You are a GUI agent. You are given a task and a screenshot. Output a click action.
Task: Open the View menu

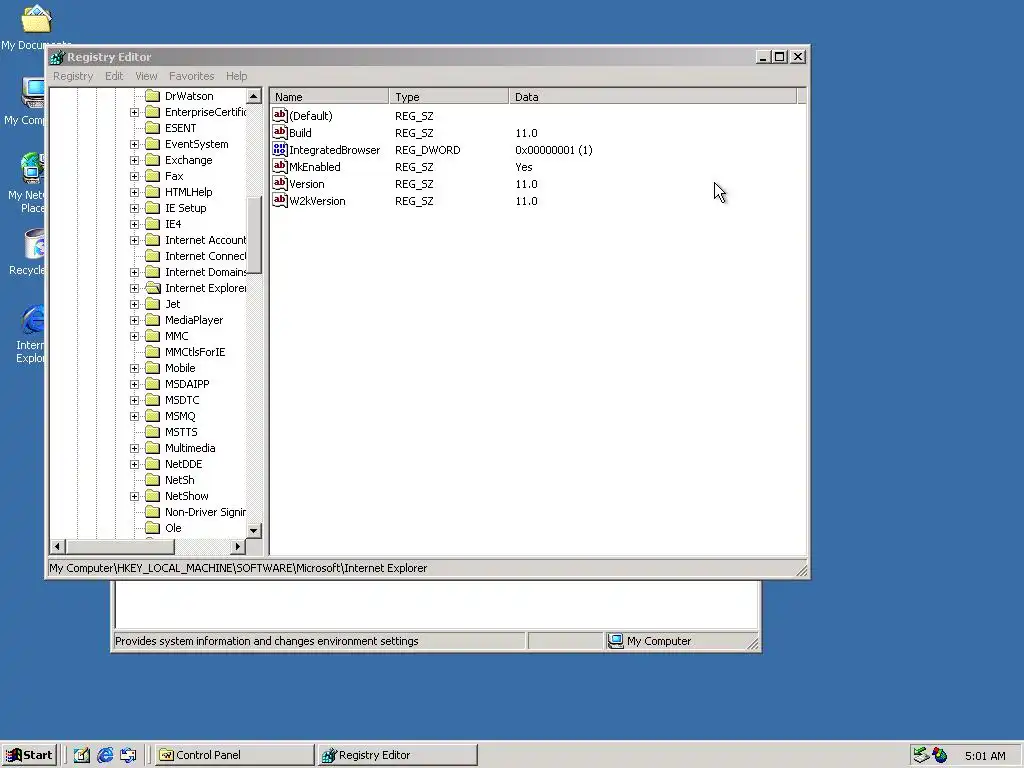[x=146, y=76]
